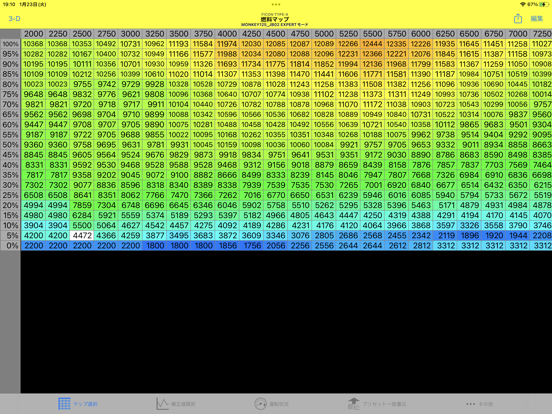Open the プリセット一括書込 preset upload tab

click(377, 404)
